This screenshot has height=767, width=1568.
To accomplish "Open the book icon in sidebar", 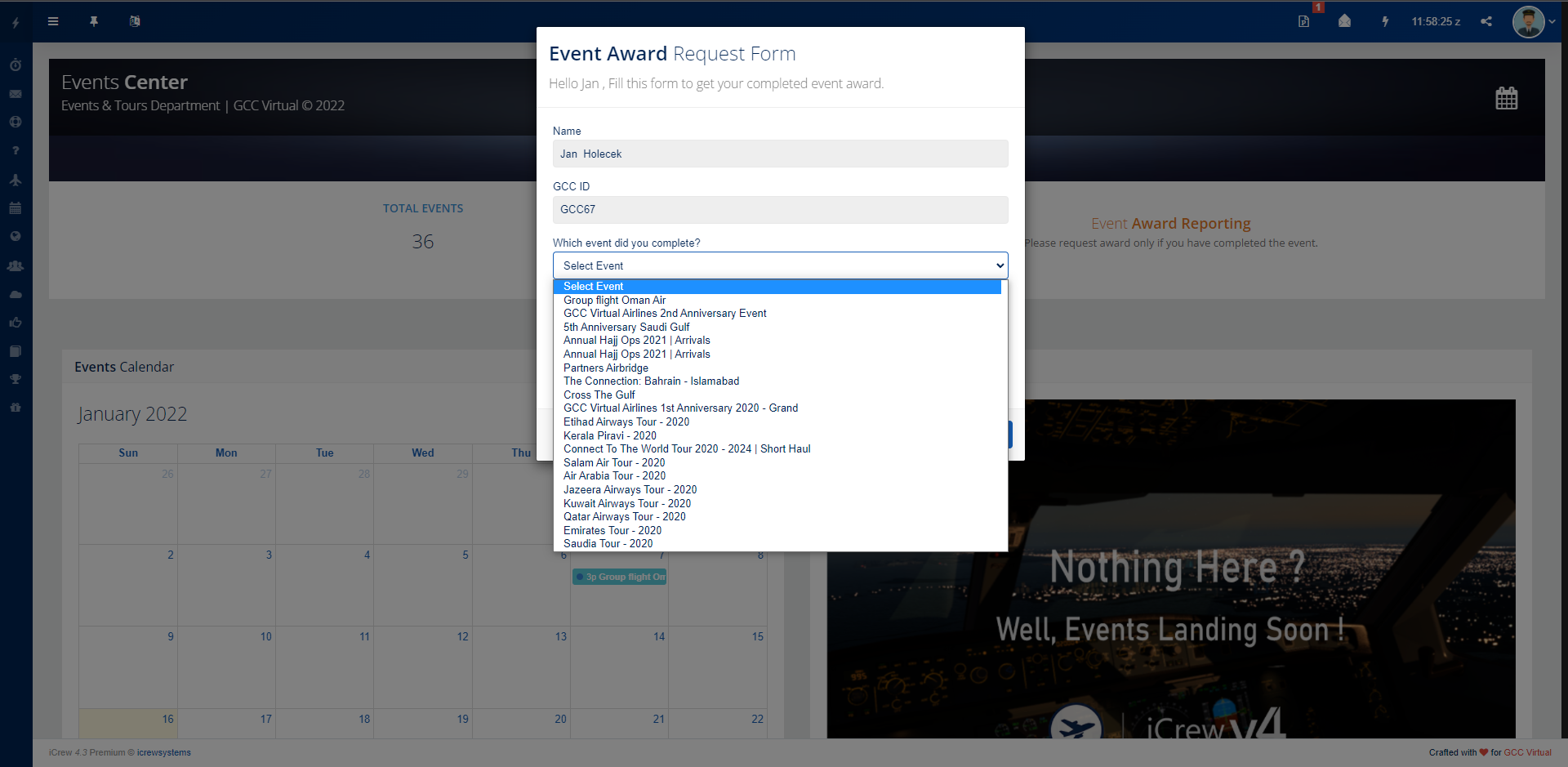I will (16, 351).
